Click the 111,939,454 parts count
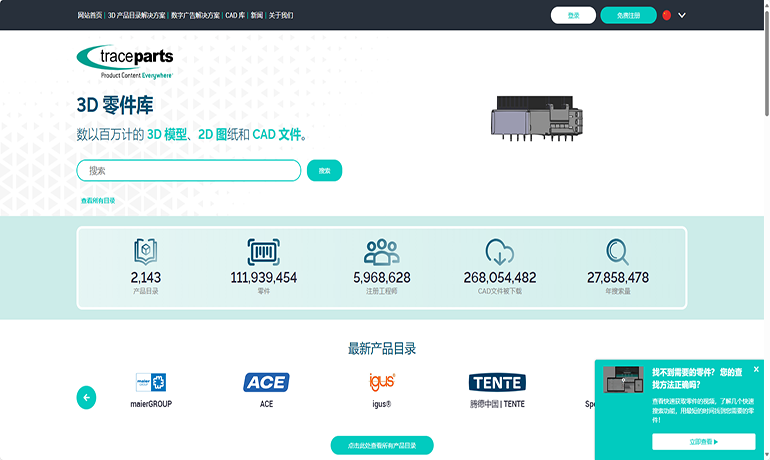770x460 pixels. [264, 278]
